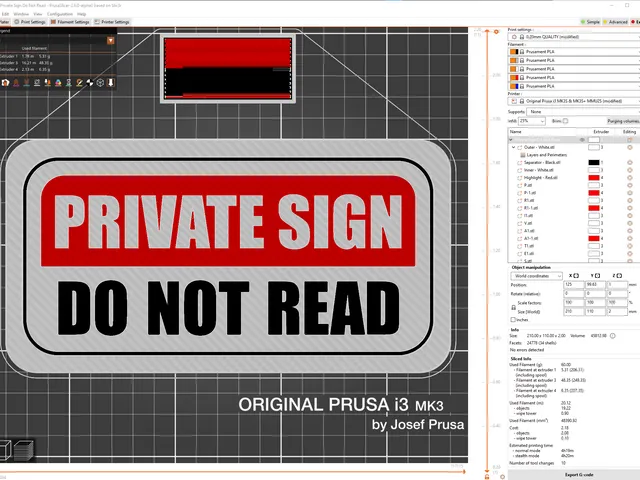640x480 pixels.
Task: Click the Position X input field
Action: pos(574,284)
